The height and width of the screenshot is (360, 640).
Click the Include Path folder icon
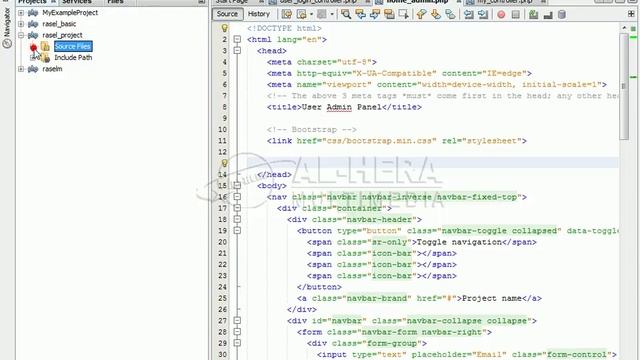pyautogui.click(x=45, y=58)
